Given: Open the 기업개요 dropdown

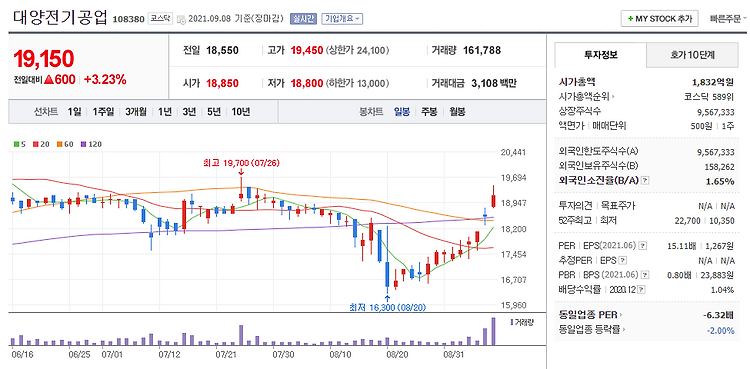Looking at the screenshot, I should click(x=342, y=19).
